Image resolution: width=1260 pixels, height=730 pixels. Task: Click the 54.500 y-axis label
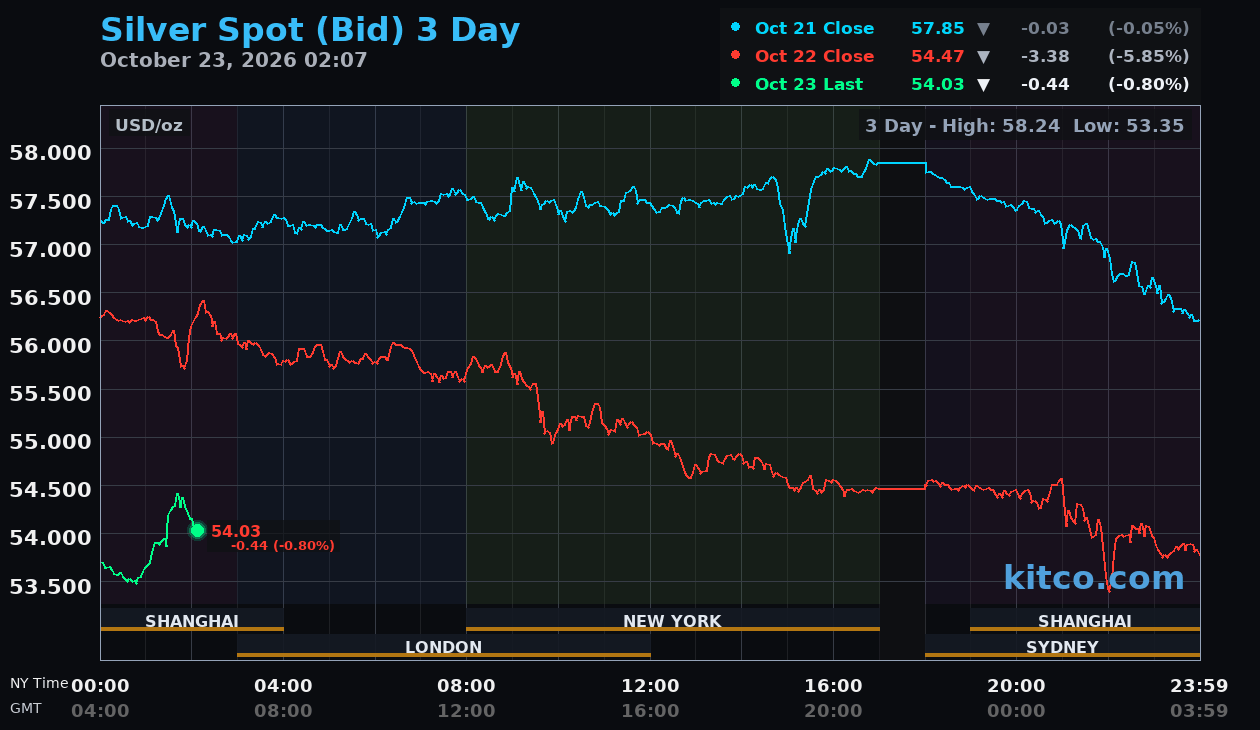50,488
